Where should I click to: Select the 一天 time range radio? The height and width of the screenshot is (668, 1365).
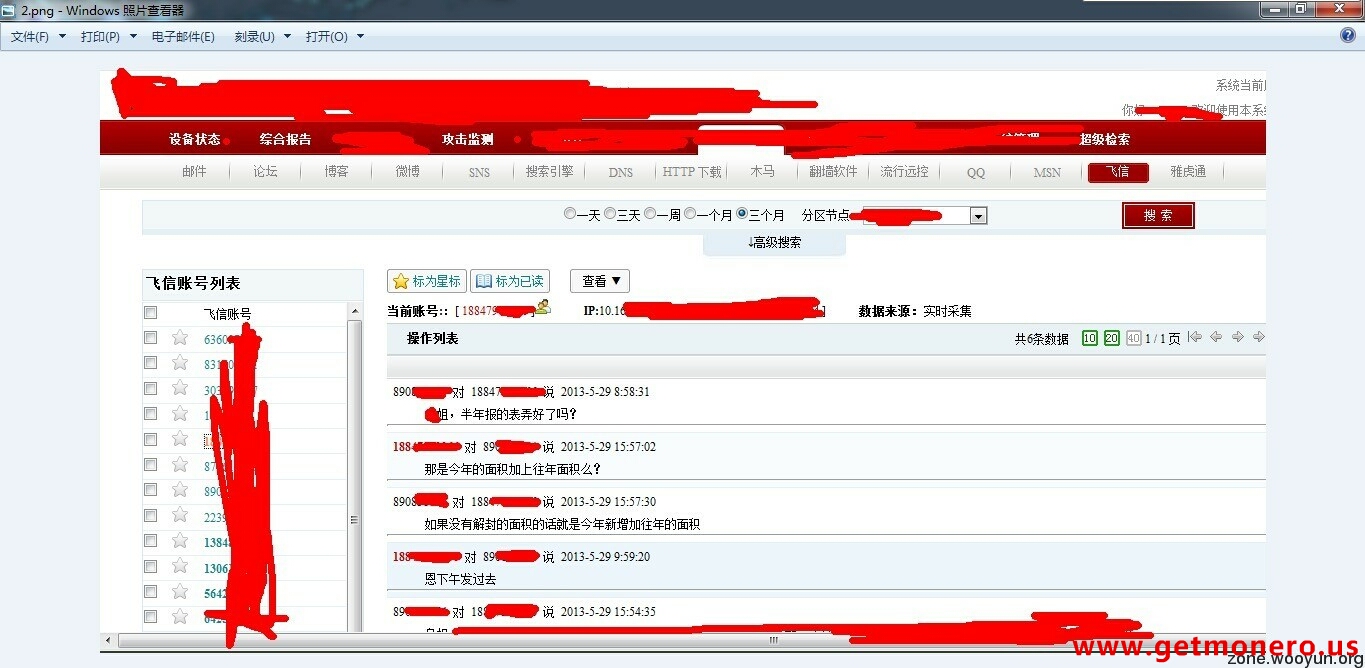tap(570, 214)
